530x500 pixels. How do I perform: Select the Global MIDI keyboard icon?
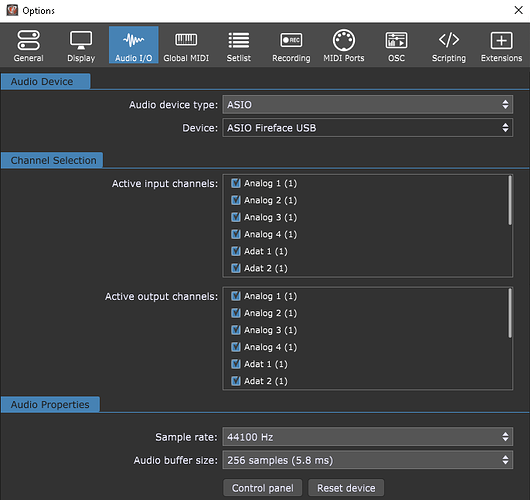click(x=186, y=40)
